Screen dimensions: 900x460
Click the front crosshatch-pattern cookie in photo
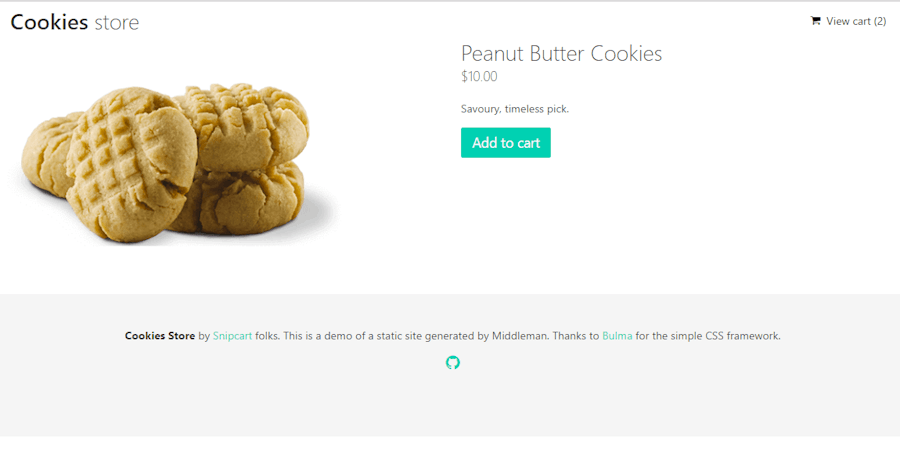[x=131, y=167]
